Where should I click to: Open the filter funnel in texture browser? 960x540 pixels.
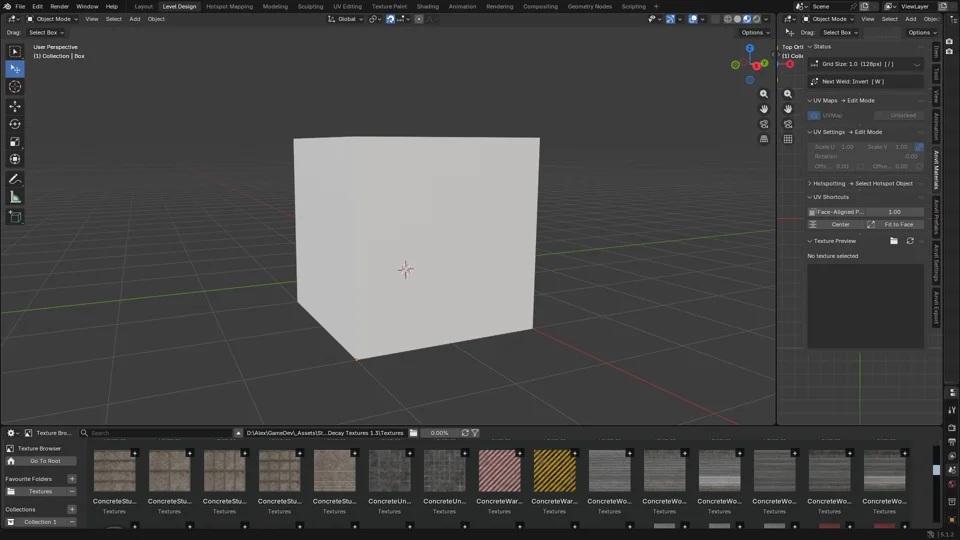(x=475, y=433)
